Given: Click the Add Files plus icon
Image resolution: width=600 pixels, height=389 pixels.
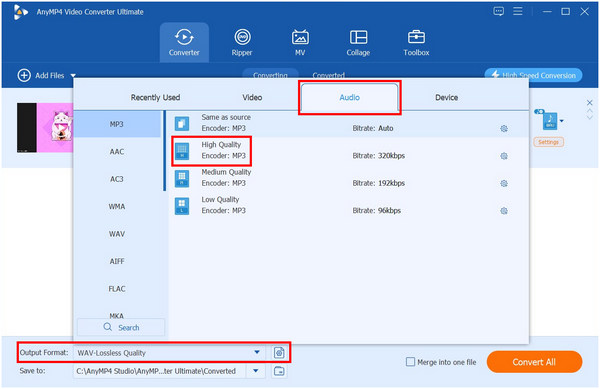Looking at the screenshot, I should click(x=24, y=75).
